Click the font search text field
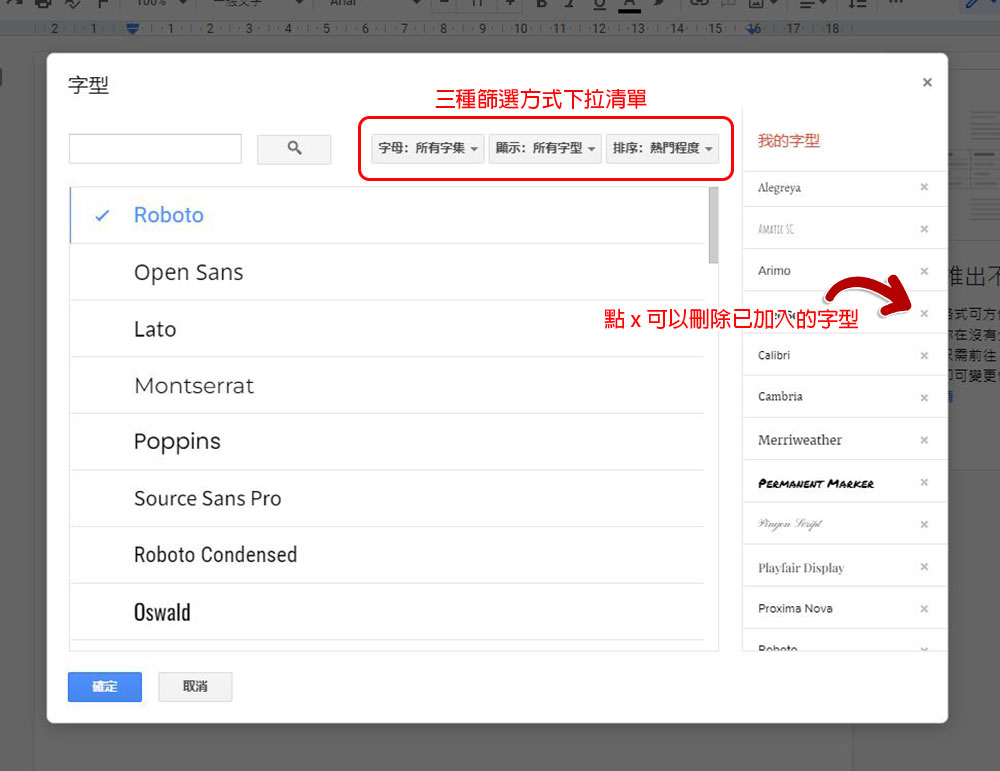 (155, 149)
